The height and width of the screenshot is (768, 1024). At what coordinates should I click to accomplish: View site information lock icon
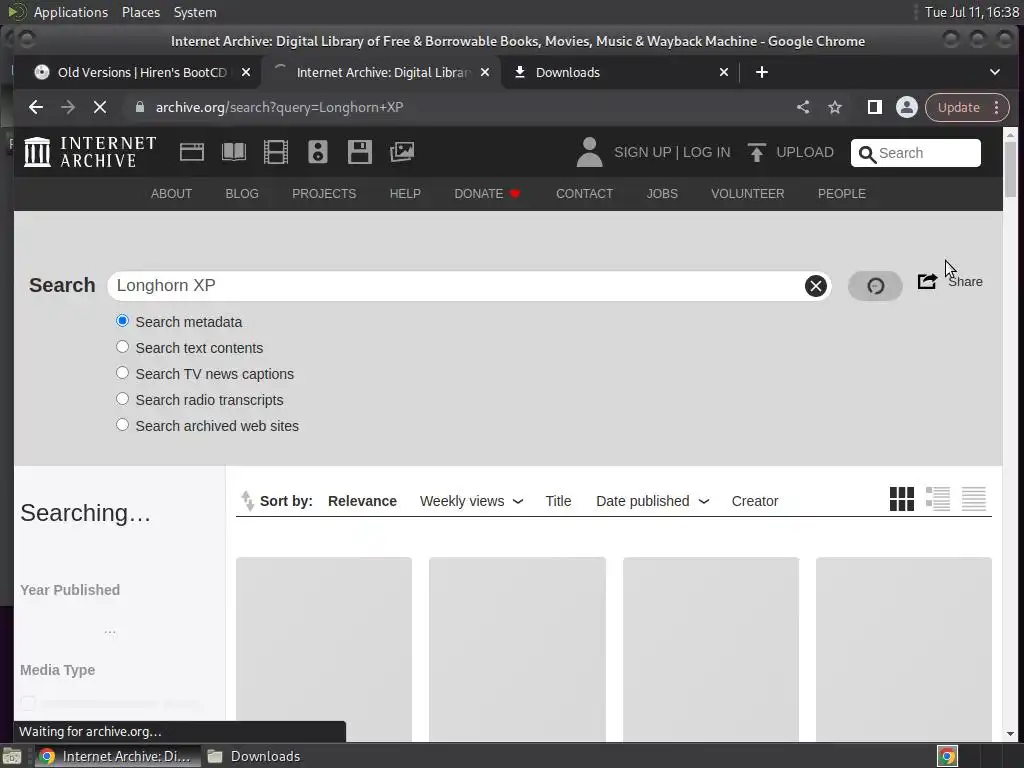139,107
